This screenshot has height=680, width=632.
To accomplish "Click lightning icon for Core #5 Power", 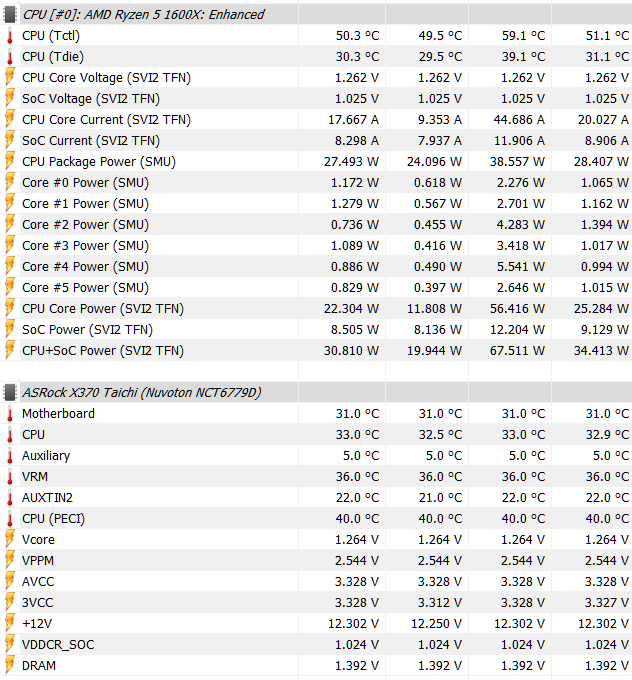I will [10, 288].
